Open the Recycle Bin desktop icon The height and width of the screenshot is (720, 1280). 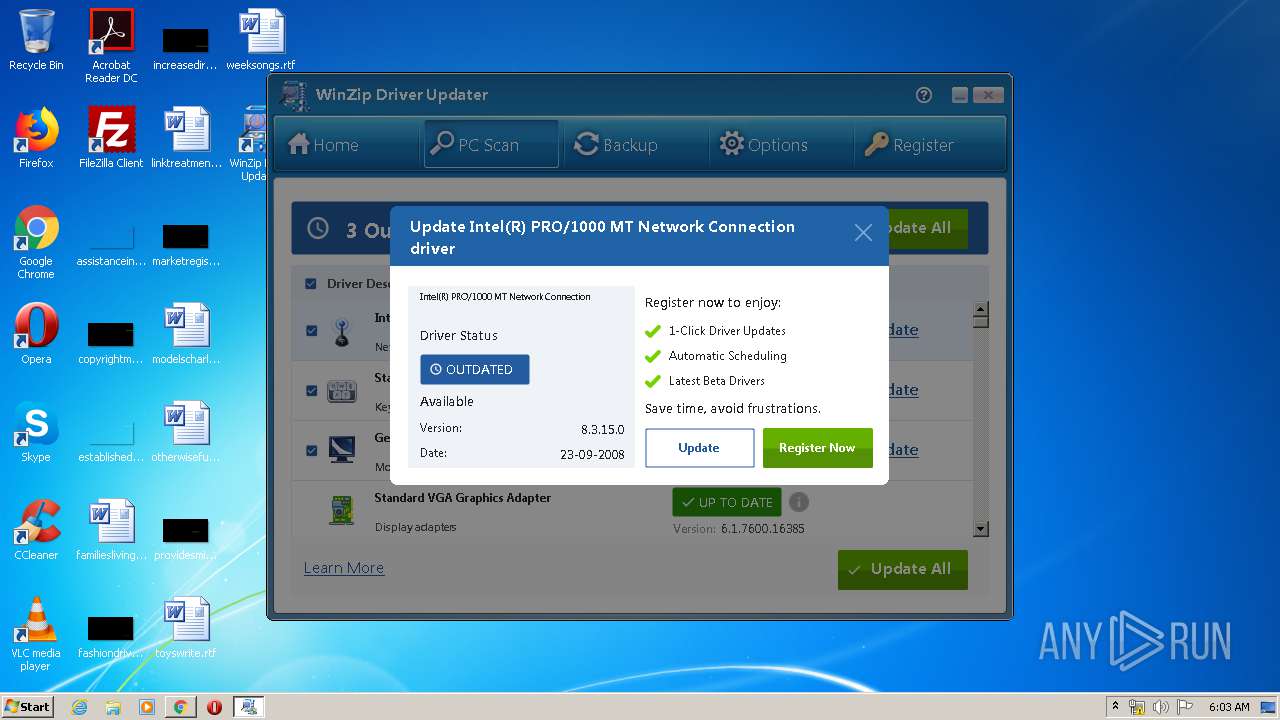(36, 41)
